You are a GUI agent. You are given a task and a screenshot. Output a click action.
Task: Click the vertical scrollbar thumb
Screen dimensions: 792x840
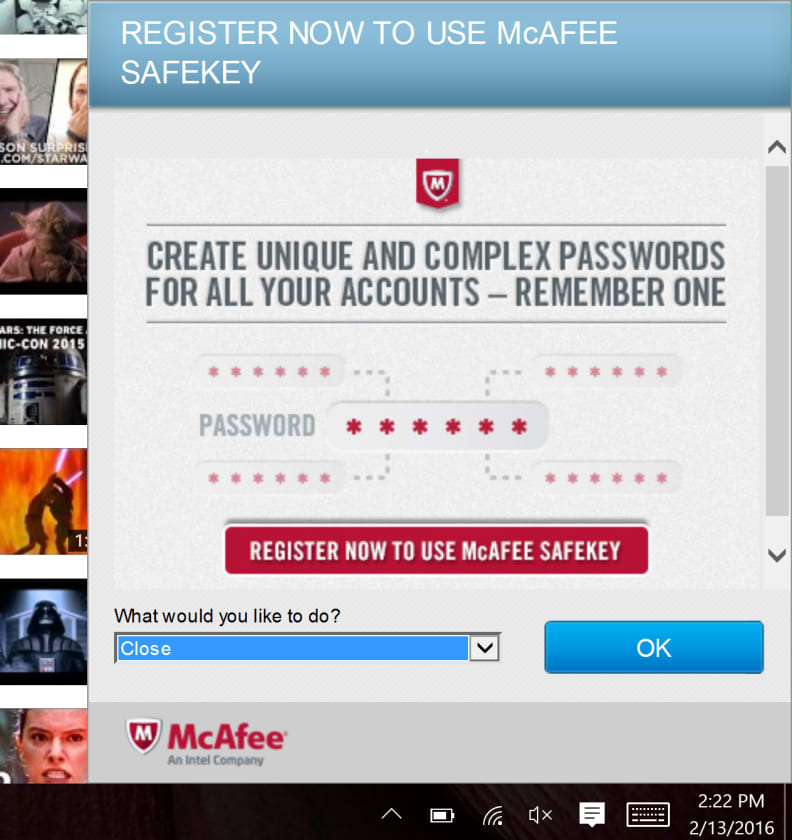click(x=776, y=341)
